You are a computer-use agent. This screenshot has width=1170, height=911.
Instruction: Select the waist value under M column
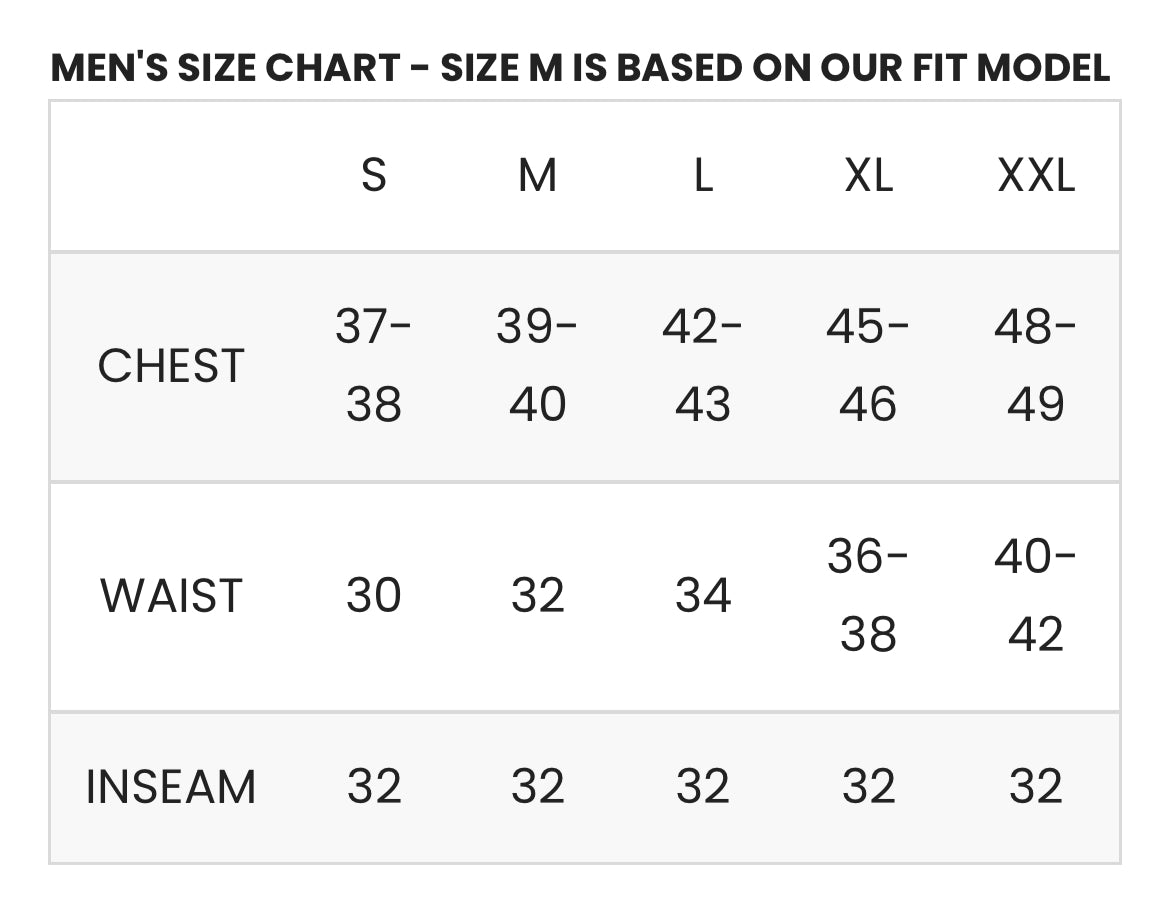[x=538, y=596]
